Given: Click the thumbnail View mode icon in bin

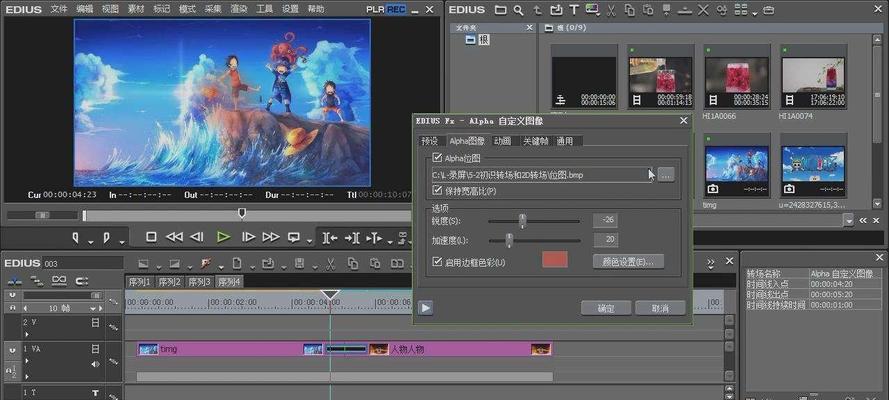Looking at the screenshot, I should pyautogui.click(x=742, y=10).
